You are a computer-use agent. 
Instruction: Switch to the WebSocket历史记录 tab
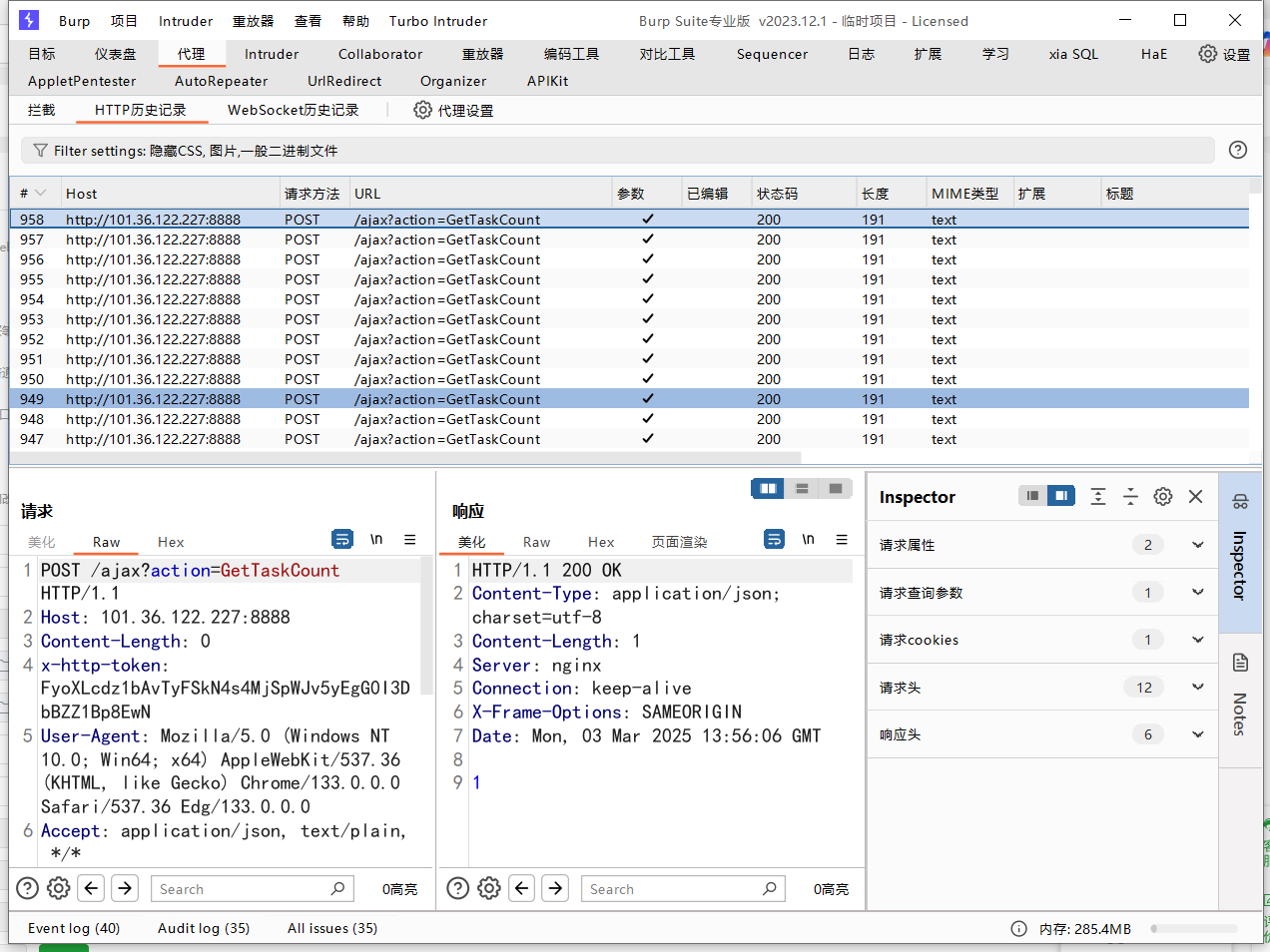click(x=293, y=110)
